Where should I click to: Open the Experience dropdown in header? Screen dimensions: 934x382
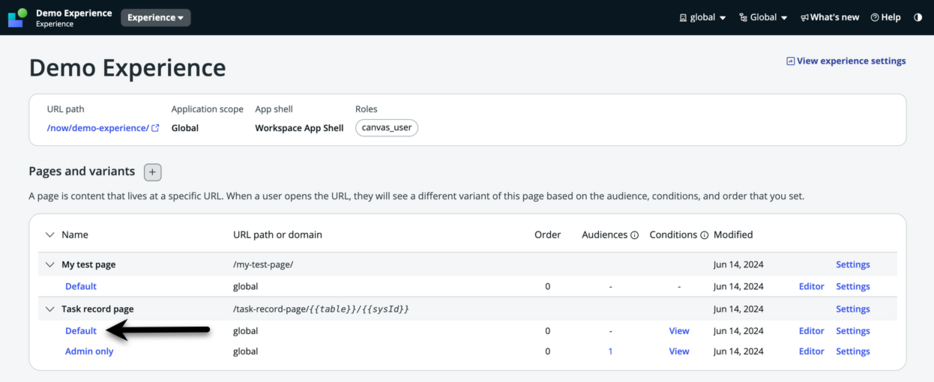click(155, 18)
